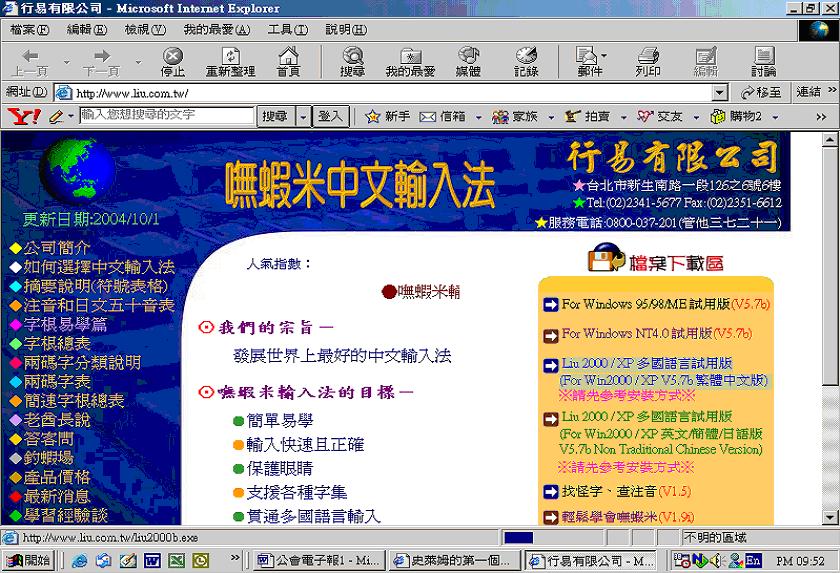Click the URL address field
The height and width of the screenshot is (573, 840).
point(385,93)
